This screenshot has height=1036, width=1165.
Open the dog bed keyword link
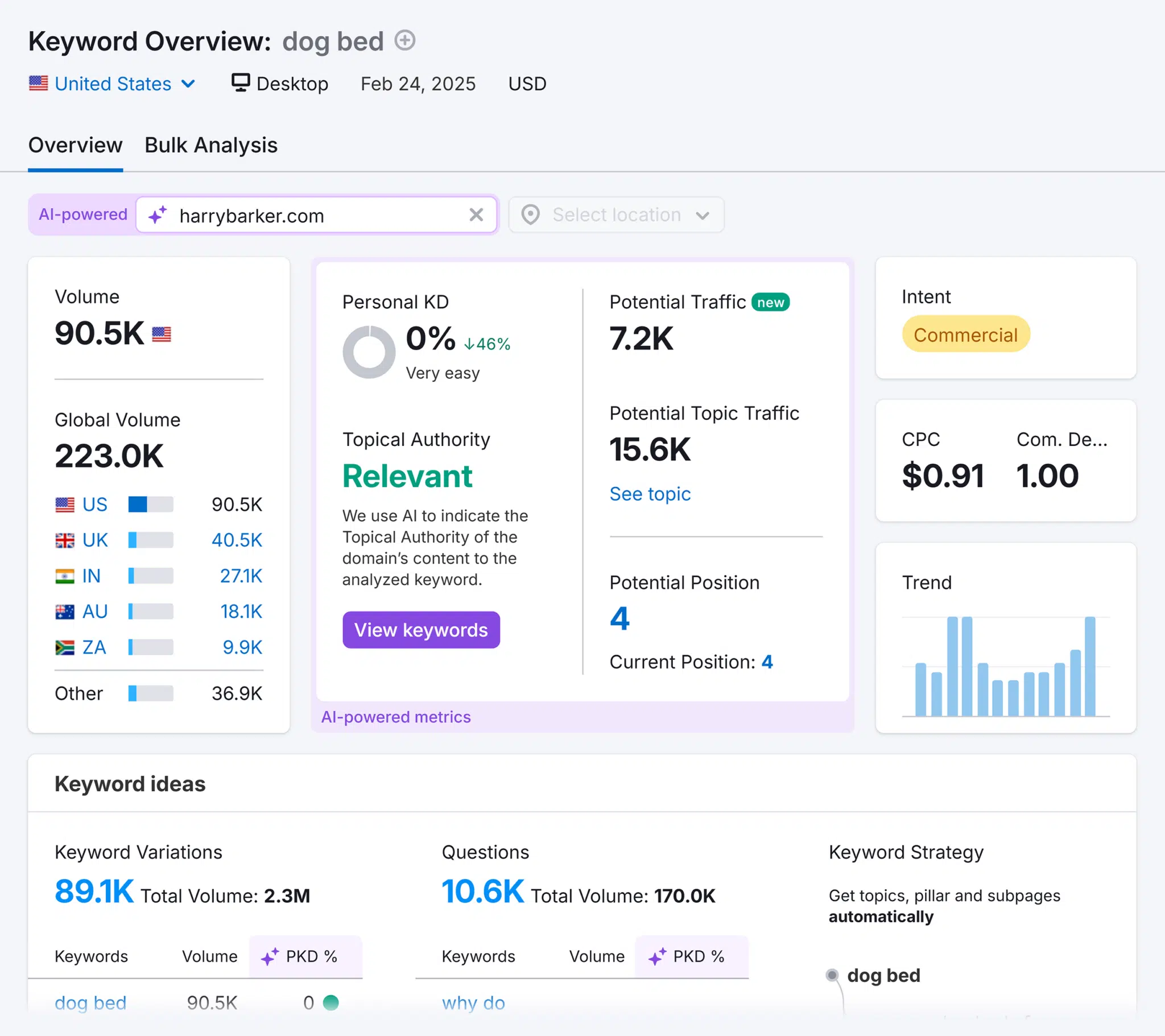(x=90, y=1003)
